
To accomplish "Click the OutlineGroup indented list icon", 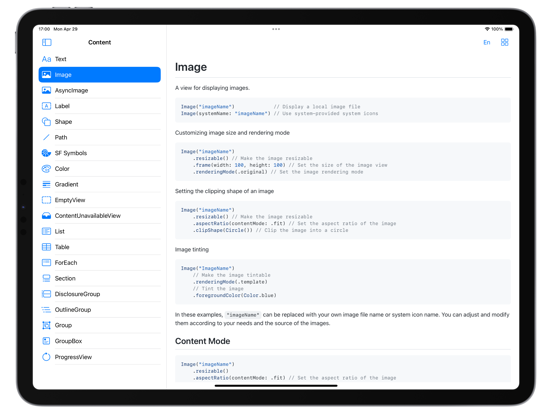I will [x=46, y=309].
